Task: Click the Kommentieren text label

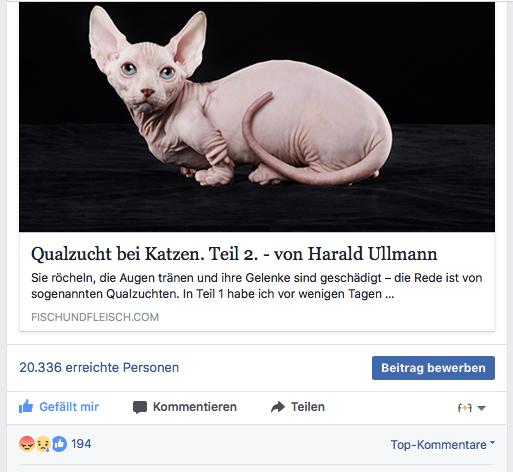Action: [195, 407]
